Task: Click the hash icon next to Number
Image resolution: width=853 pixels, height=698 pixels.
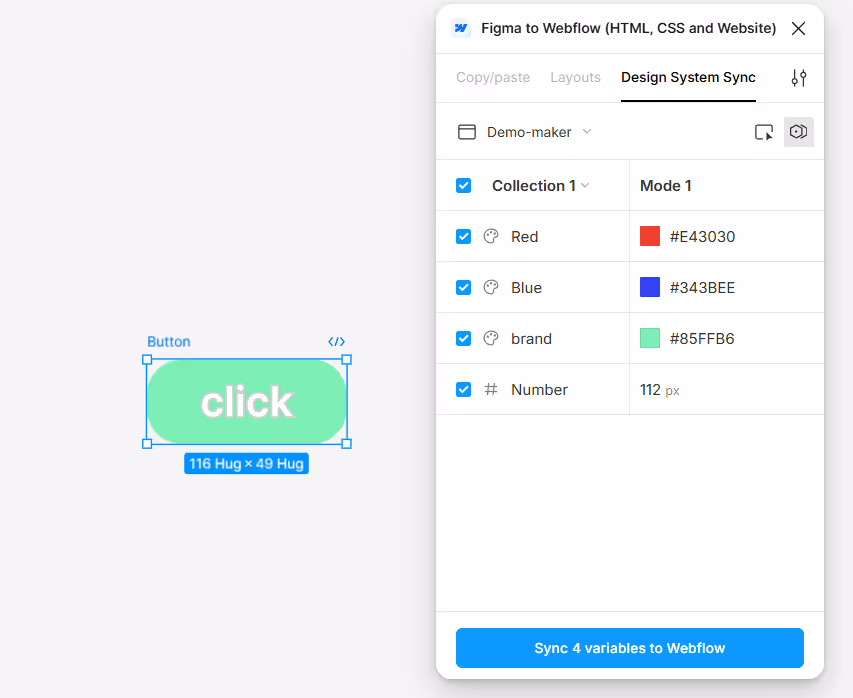Action: pos(491,390)
